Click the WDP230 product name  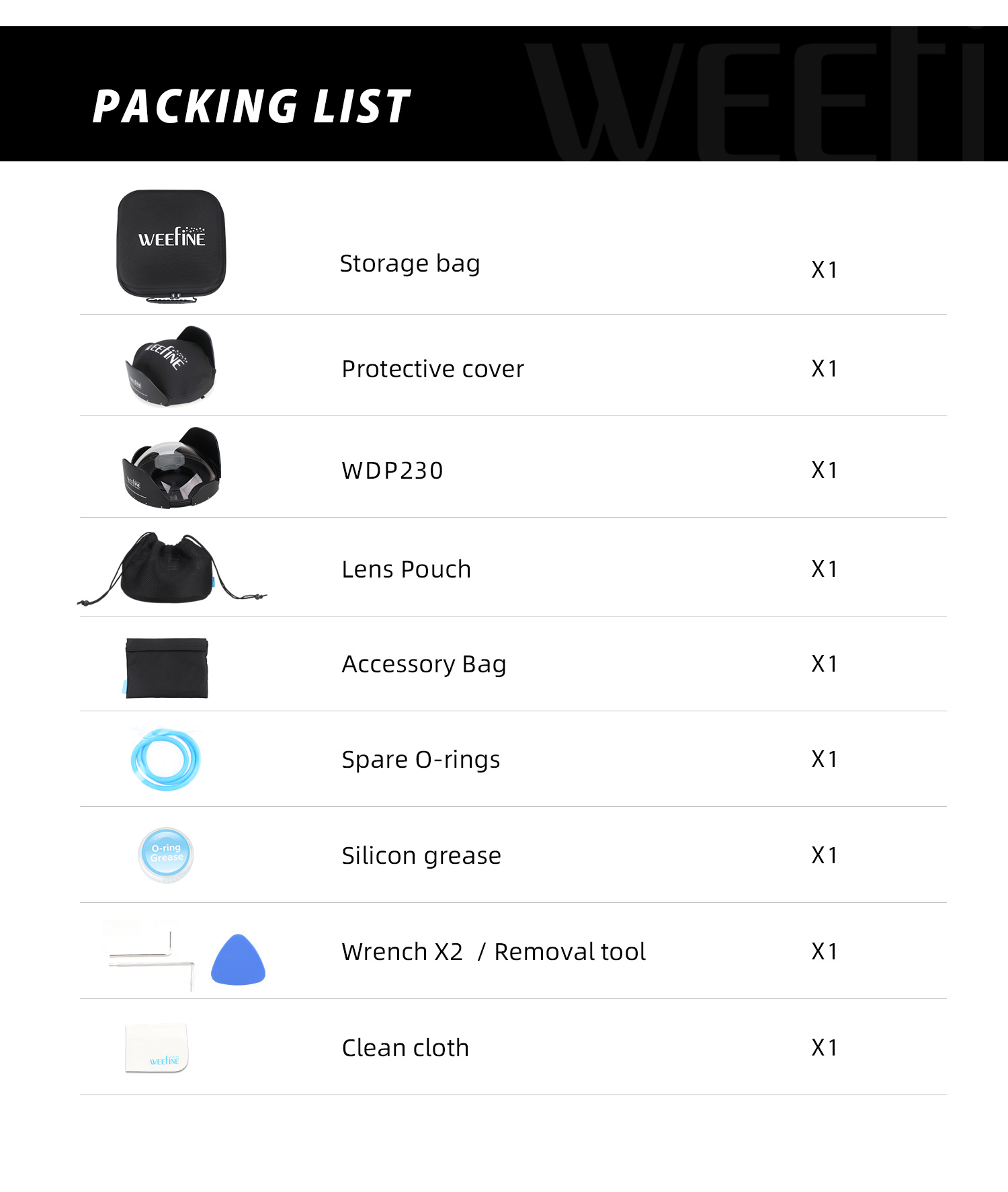coord(392,470)
